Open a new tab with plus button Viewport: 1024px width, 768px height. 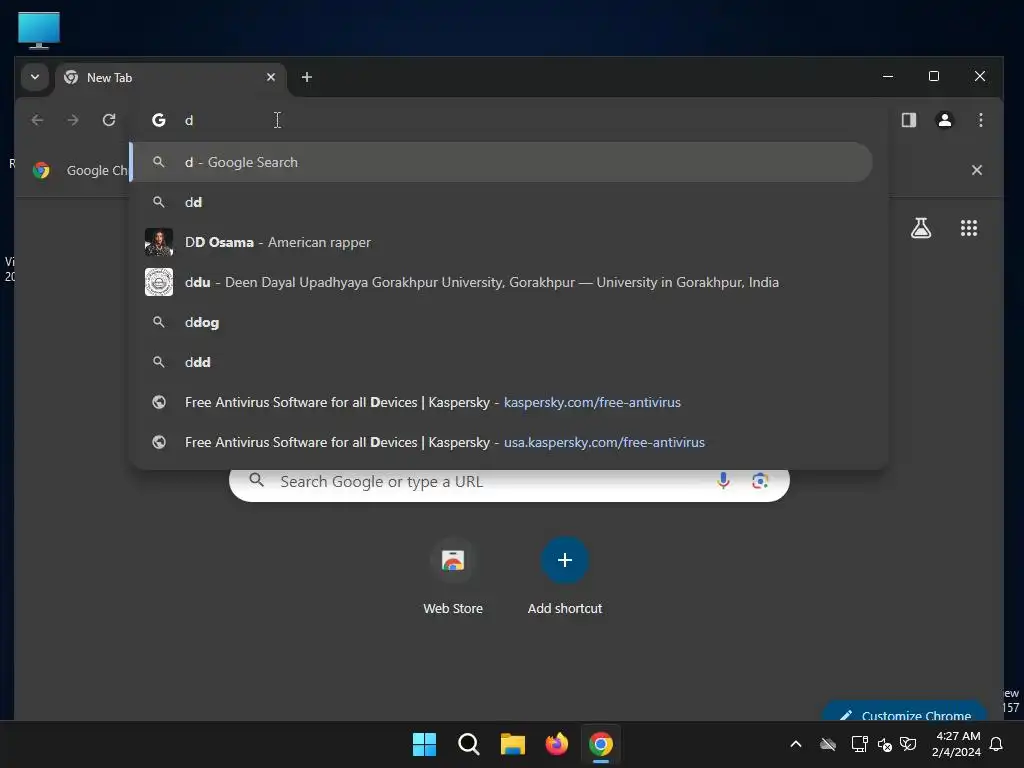pyautogui.click(x=306, y=77)
